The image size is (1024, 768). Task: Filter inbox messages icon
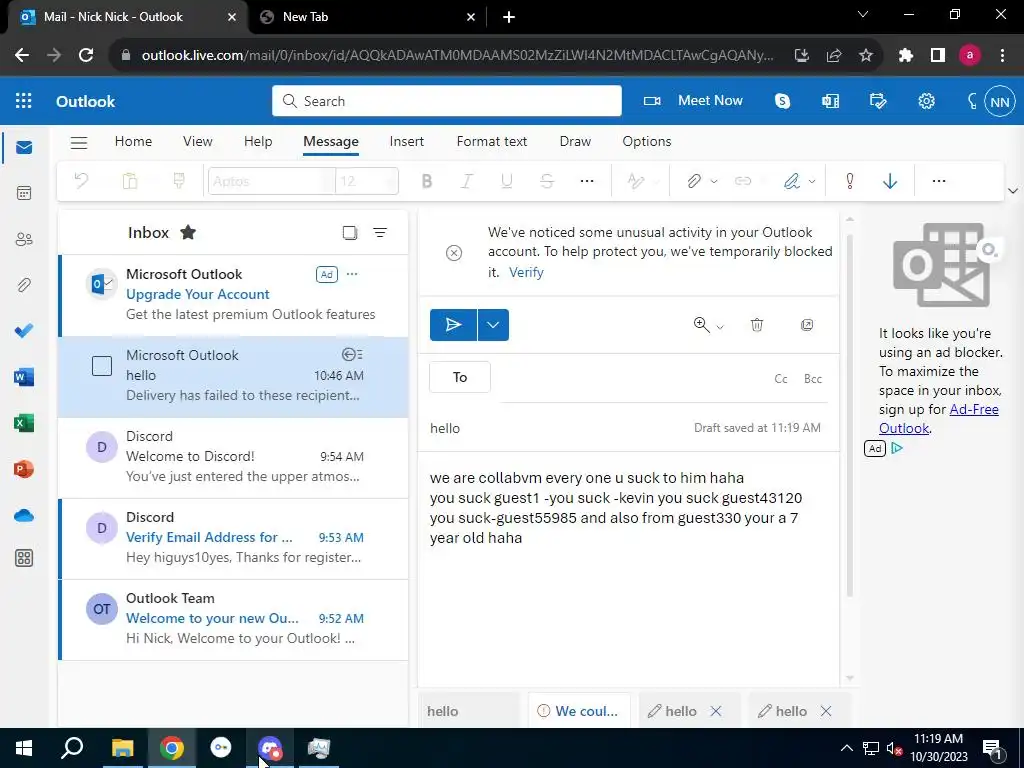tap(380, 232)
